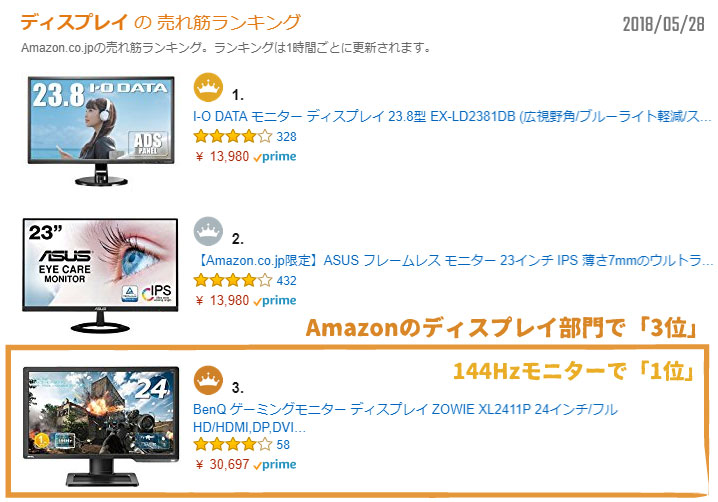Open I-O DATA EX-LD2381DB product title link
Screen dimensions: 718x502
pyautogui.click(x=452, y=116)
